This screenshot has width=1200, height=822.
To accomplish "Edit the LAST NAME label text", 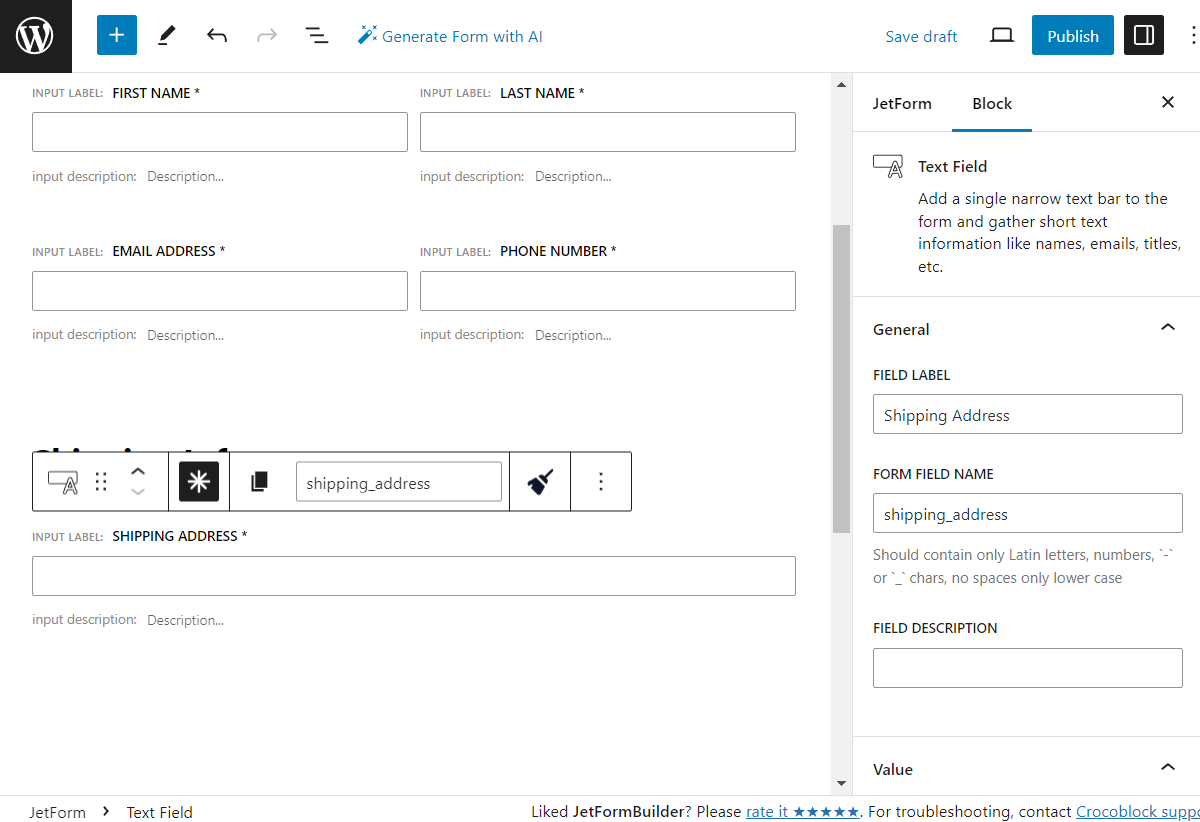I will 537,93.
